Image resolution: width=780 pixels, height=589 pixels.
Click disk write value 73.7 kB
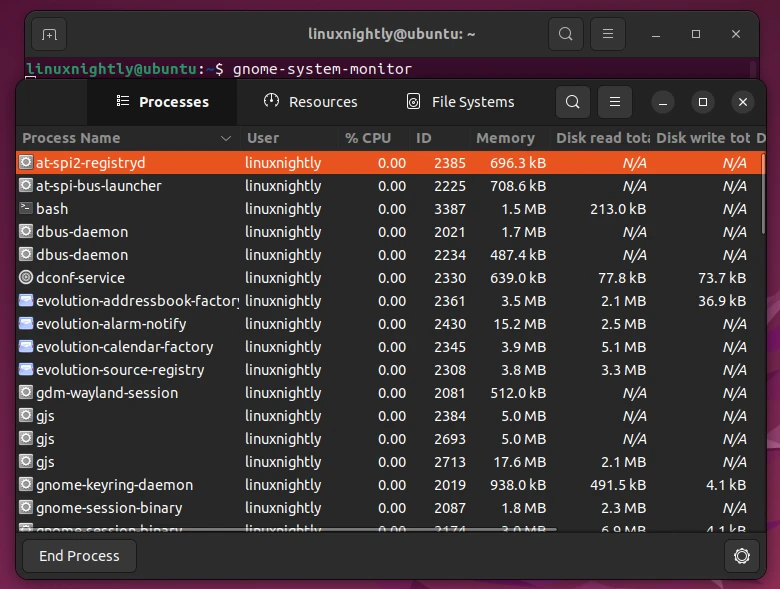tap(722, 278)
